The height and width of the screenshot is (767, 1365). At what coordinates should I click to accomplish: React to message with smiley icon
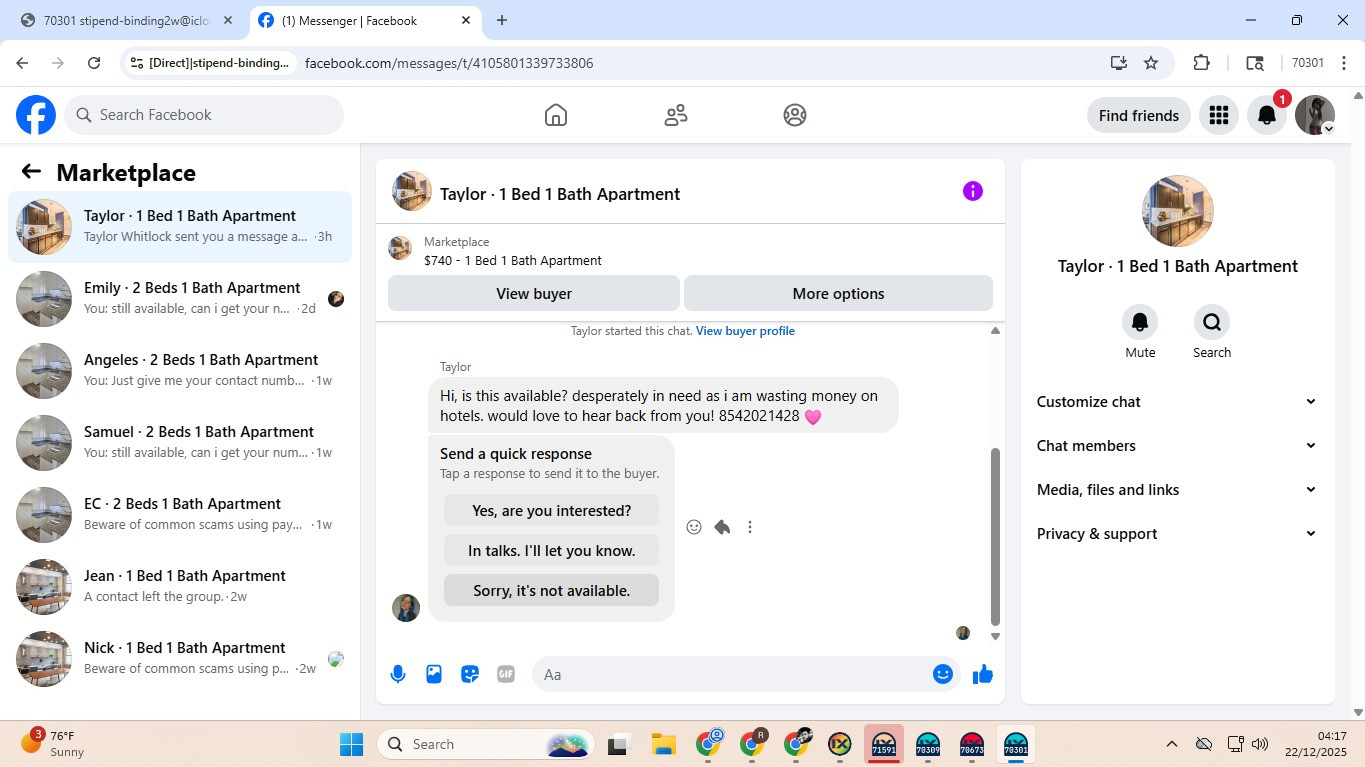[x=694, y=527]
